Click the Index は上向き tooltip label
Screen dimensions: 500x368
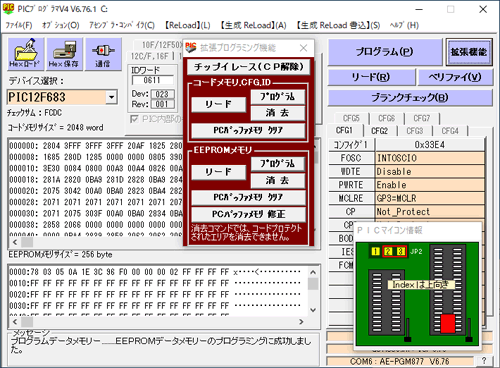[421, 285]
